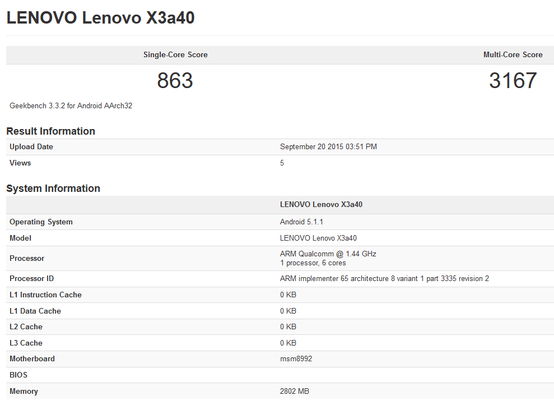The image size is (554, 400).
Task: Select the L1 Instruction Cache row label
Action: (x=46, y=295)
